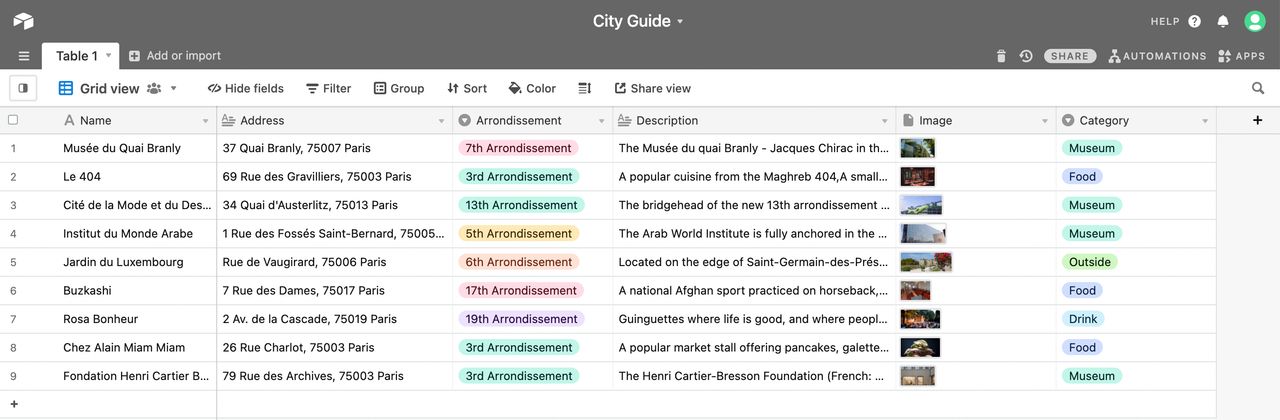
Task: Select the Table 1 tab
Action: (x=77, y=56)
